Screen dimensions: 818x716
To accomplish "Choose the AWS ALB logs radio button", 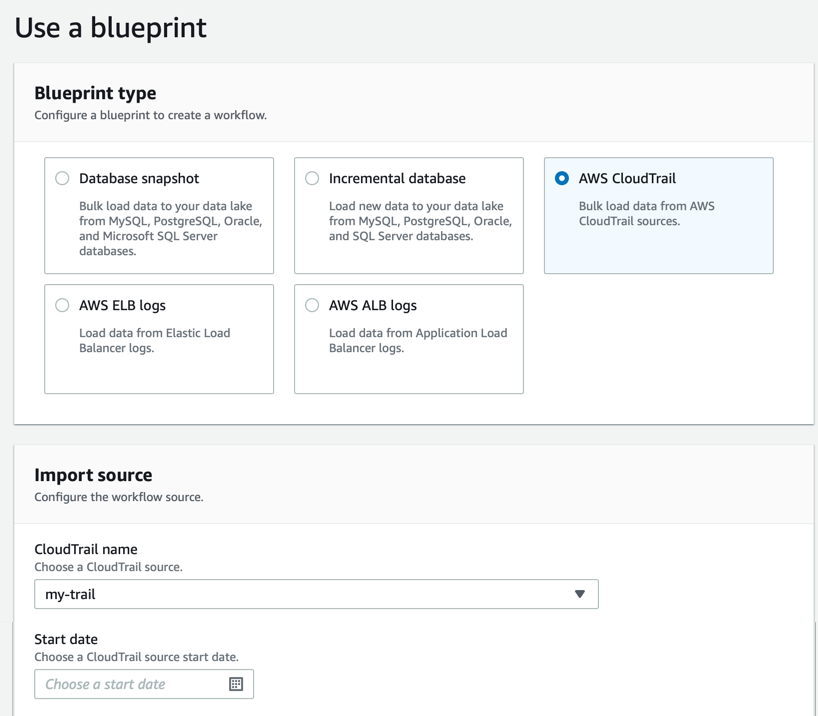I will point(312,305).
